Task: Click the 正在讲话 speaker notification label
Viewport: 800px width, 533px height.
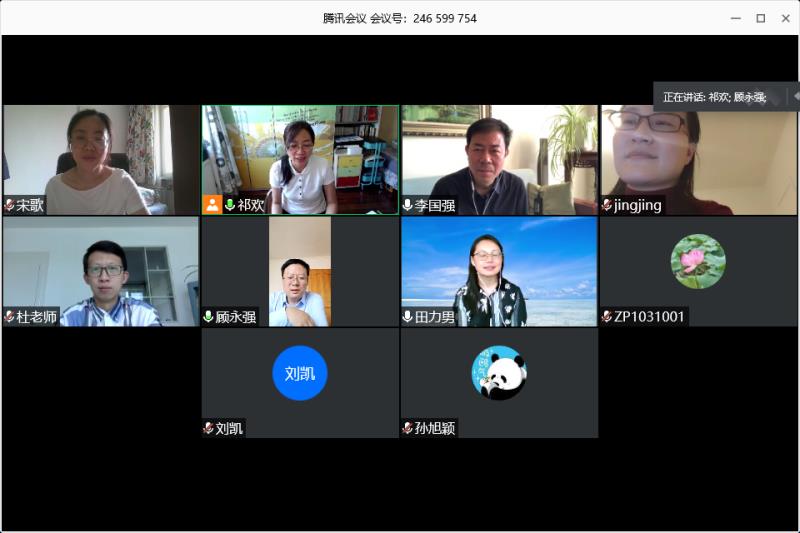Action: [x=715, y=97]
